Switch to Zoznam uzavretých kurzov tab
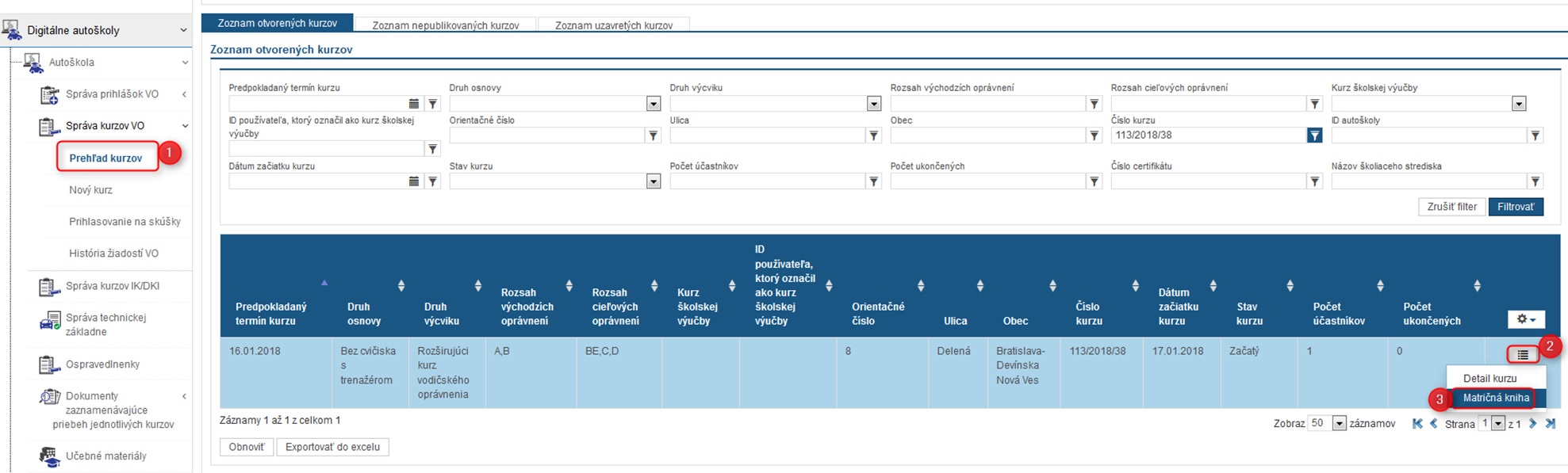The width and height of the screenshot is (1568, 473). pyautogui.click(x=613, y=25)
